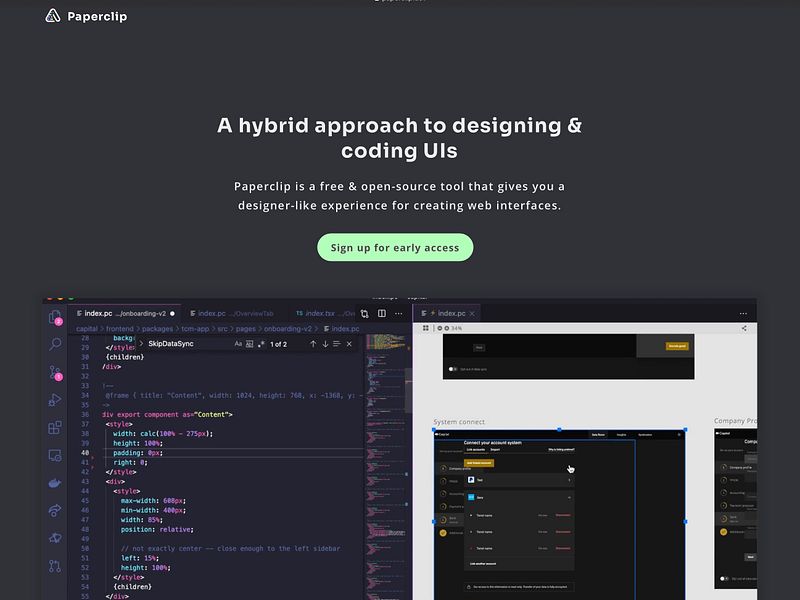Click the pages breadcrumb segment
The image size is (800, 600).
pos(245,329)
